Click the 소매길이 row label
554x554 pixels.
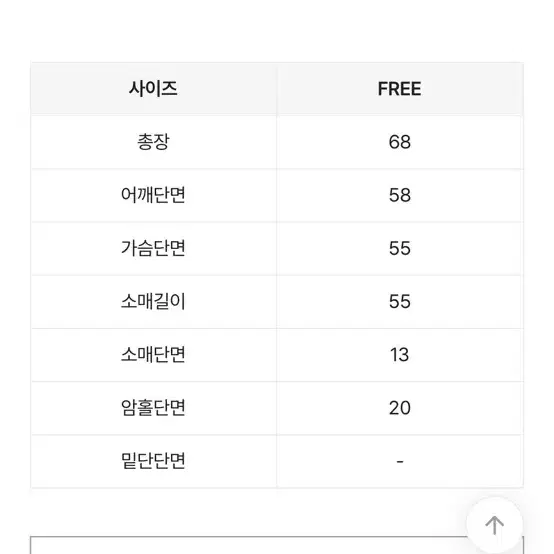153,302
